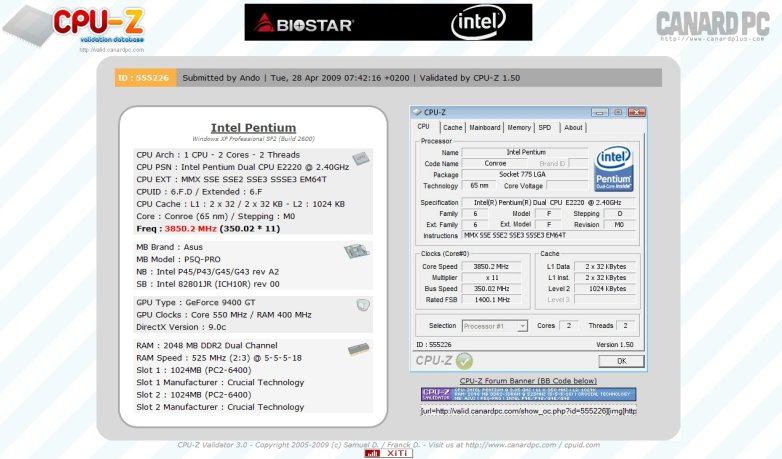782x459 pixels.
Task: Click the Threads value box showing 2
Action: [x=625, y=325]
